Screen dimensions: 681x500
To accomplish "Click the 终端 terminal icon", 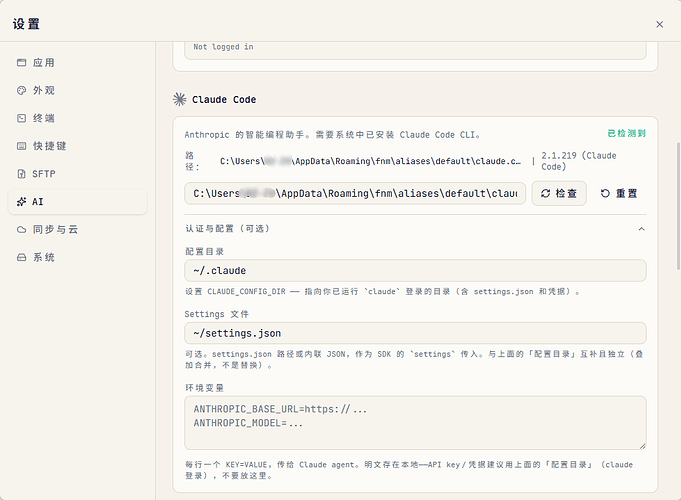I will pos(21,118).
